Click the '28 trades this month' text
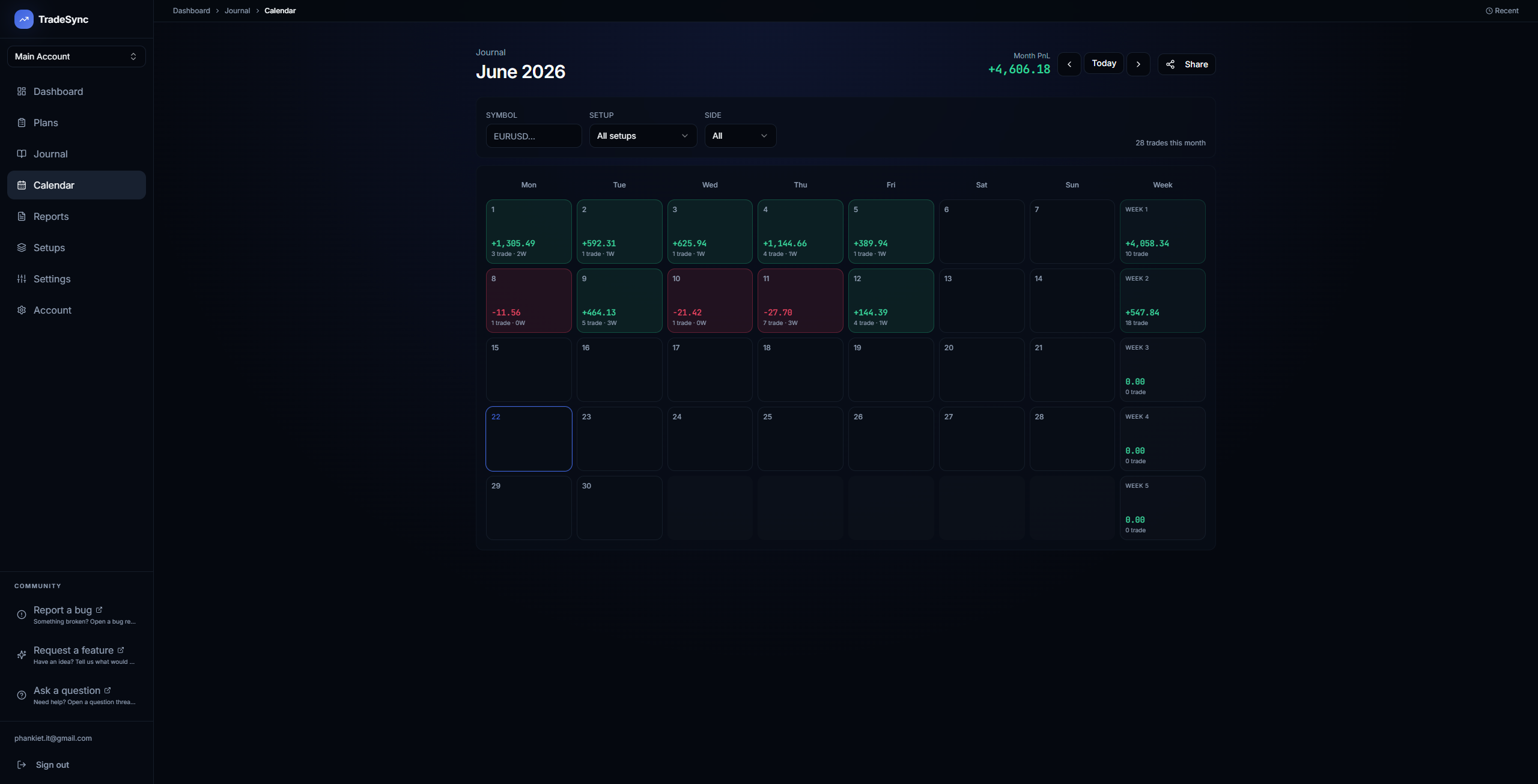The image size is (1538, 784). 1170,143
